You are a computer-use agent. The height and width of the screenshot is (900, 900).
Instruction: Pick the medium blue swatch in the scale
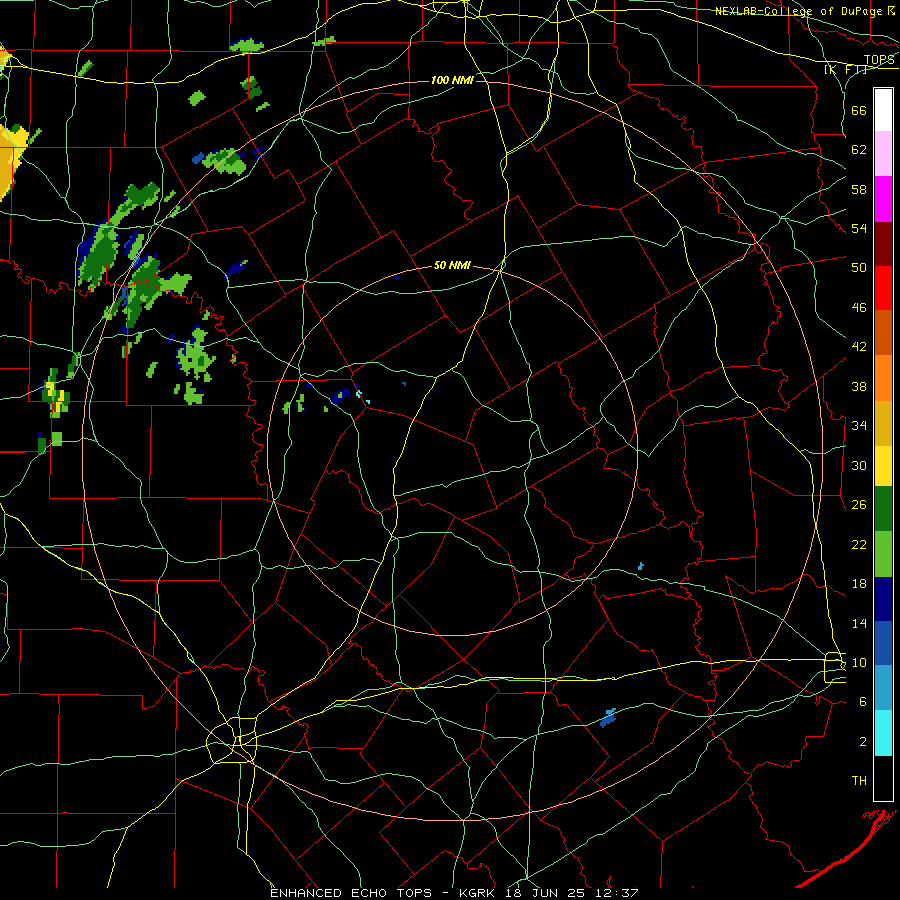[x=883, y=643]
